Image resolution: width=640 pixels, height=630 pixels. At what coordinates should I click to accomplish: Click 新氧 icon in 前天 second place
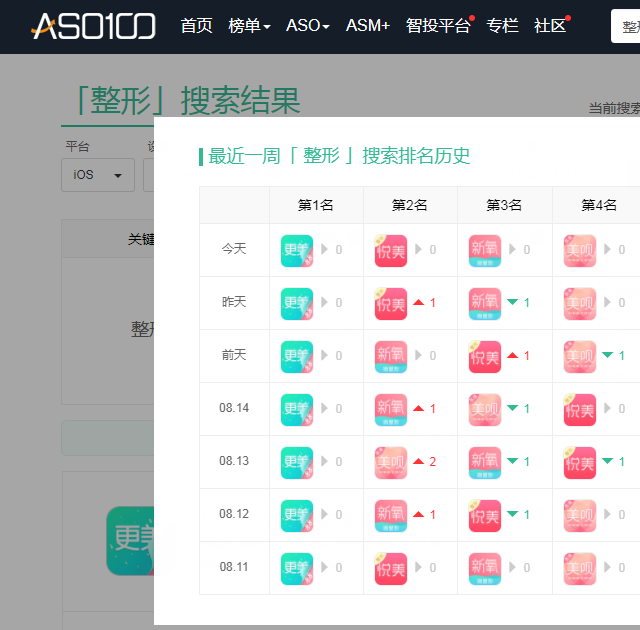coord(391,356)
